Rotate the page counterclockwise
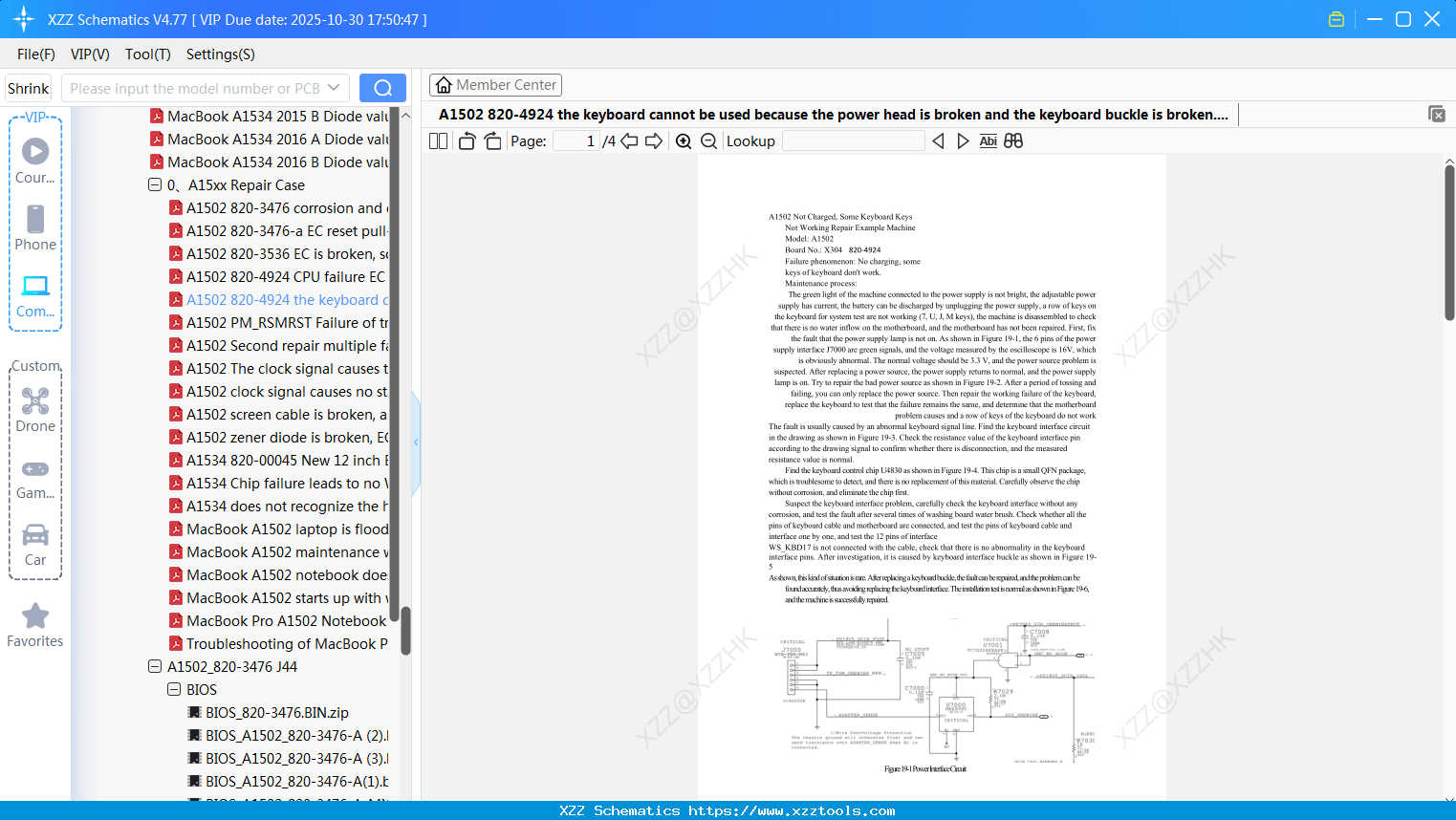 click(x=467, y=140)
